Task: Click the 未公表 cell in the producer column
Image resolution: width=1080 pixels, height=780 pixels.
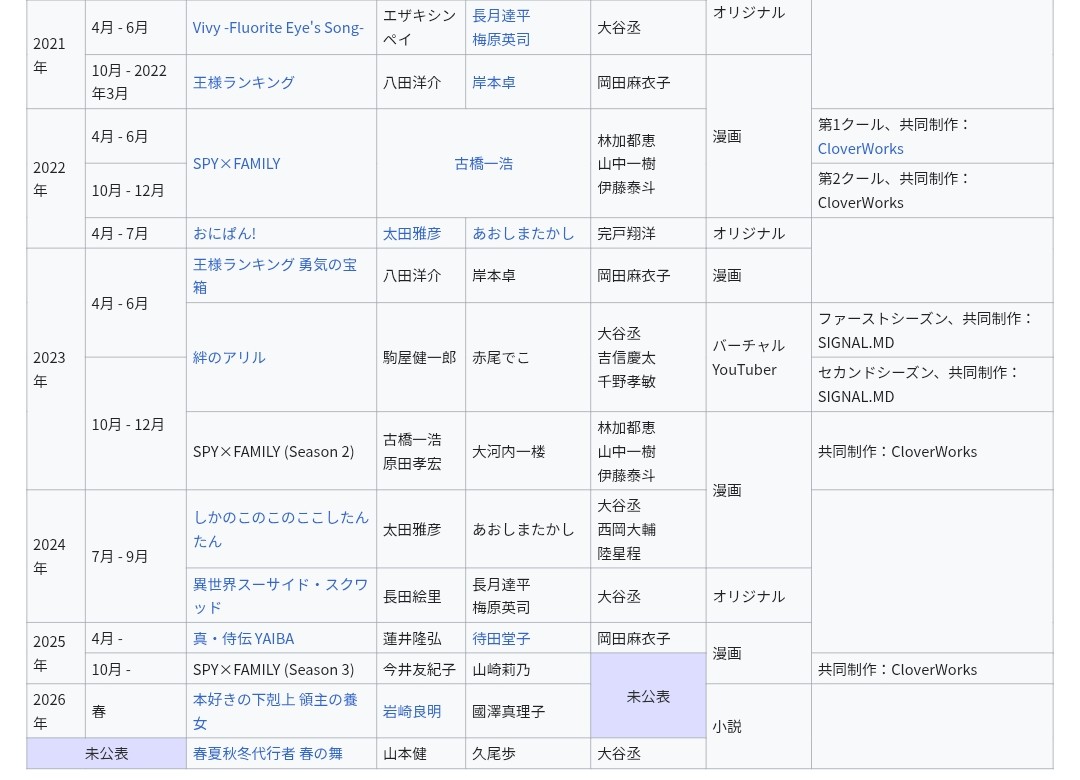Action: click(x=647, y=696)
